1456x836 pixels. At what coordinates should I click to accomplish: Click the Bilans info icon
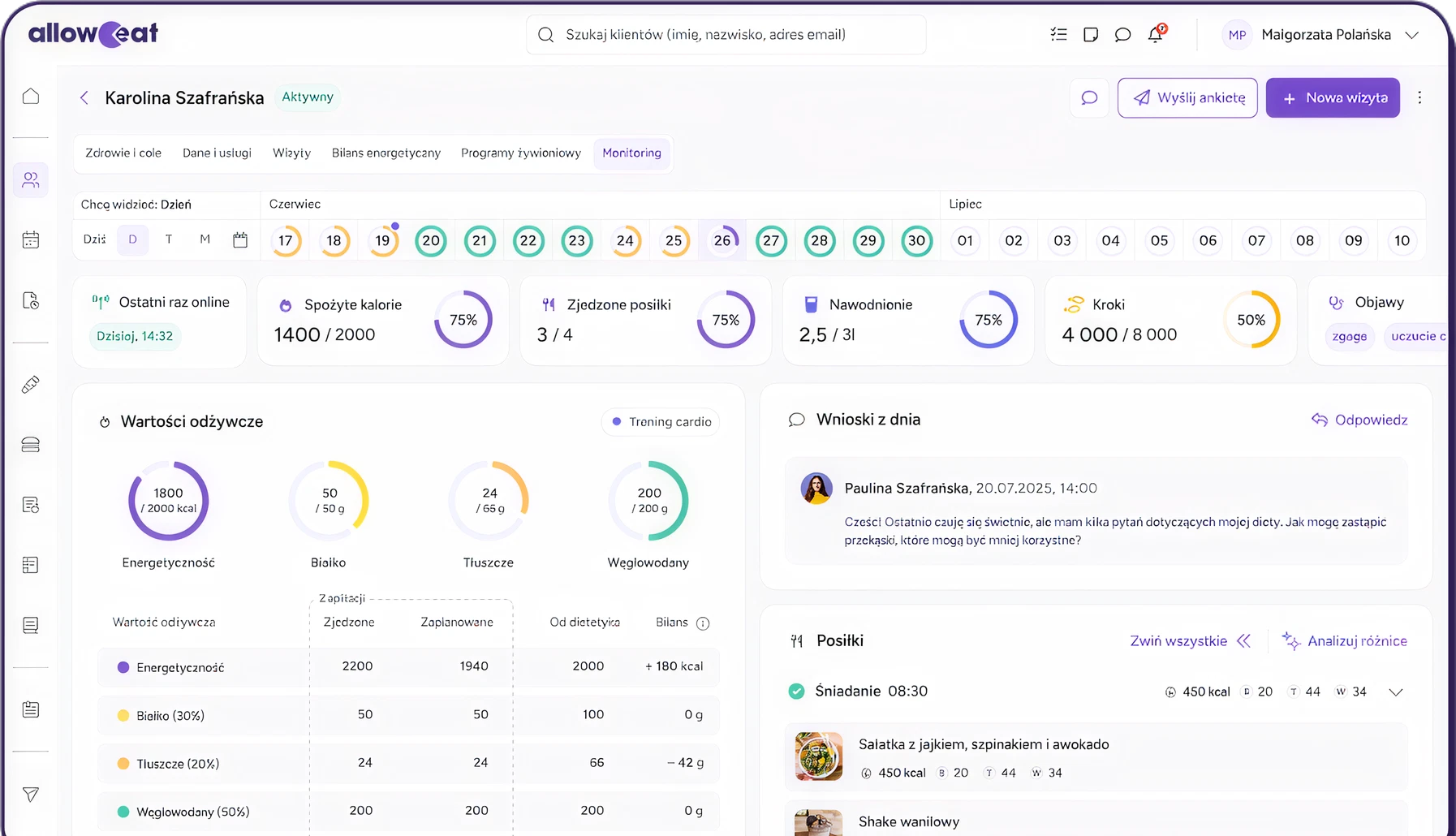pos(703,623)
